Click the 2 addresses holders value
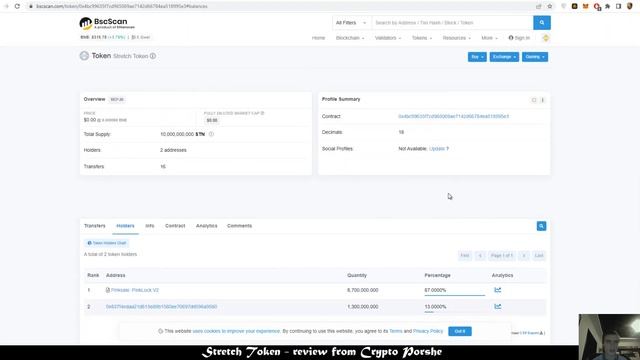Image resolution: width=640 pixels, height=360 pixels. pyautogui.click(x=173, y=150)
